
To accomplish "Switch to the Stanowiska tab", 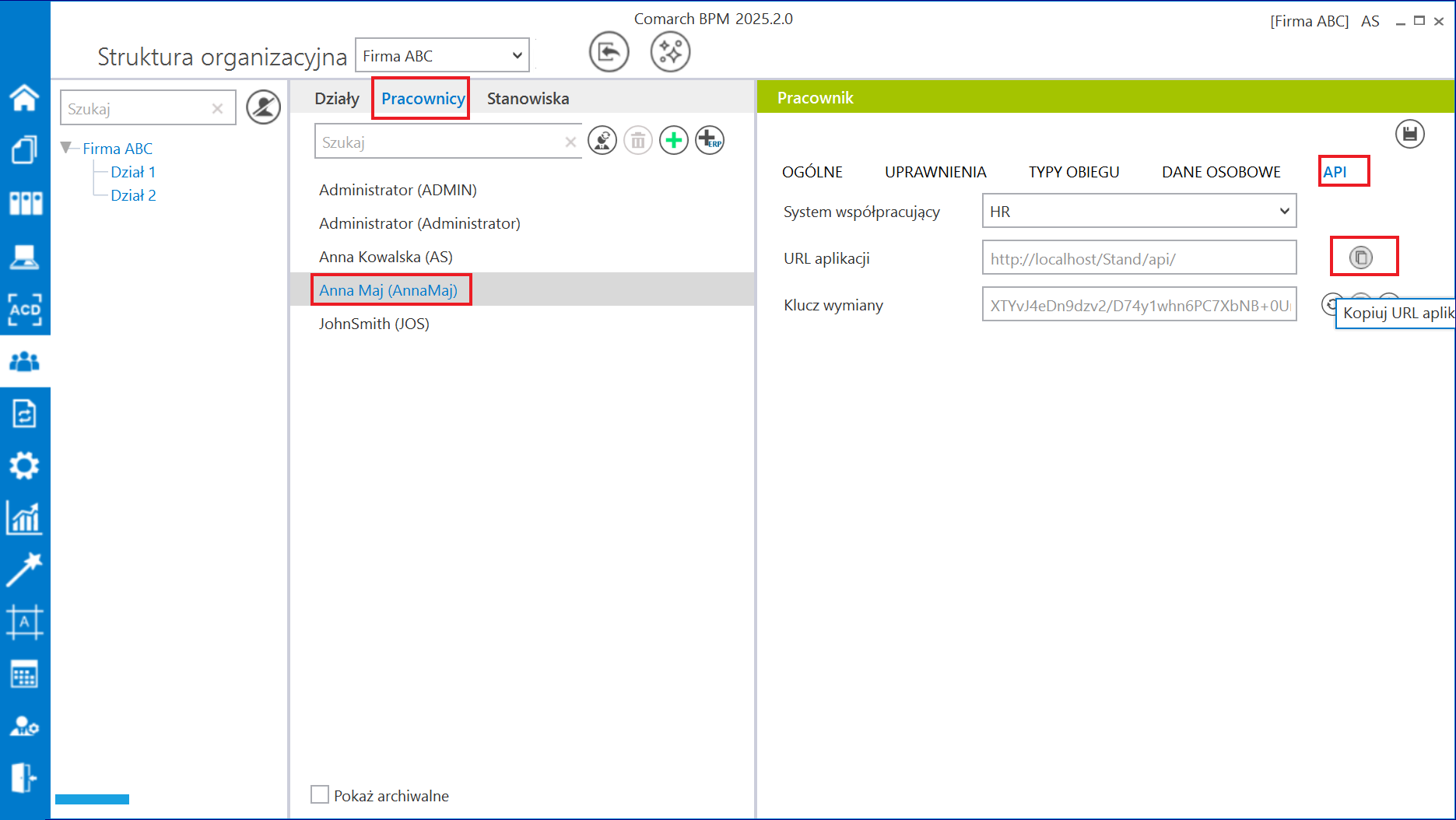I will [528, 99].
